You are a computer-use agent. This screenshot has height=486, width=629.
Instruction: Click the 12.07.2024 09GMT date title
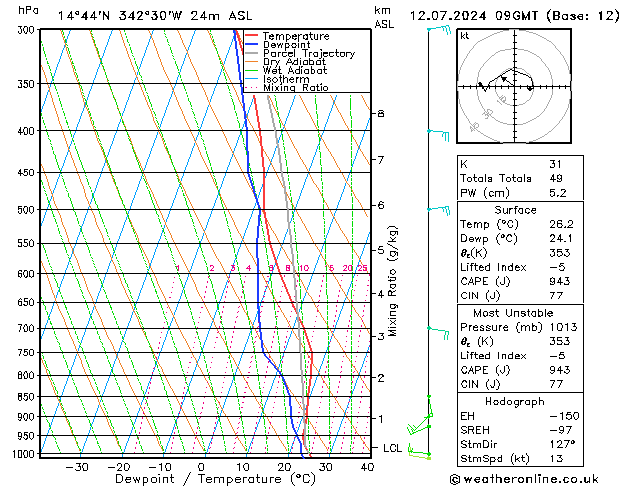click(511, 15)
